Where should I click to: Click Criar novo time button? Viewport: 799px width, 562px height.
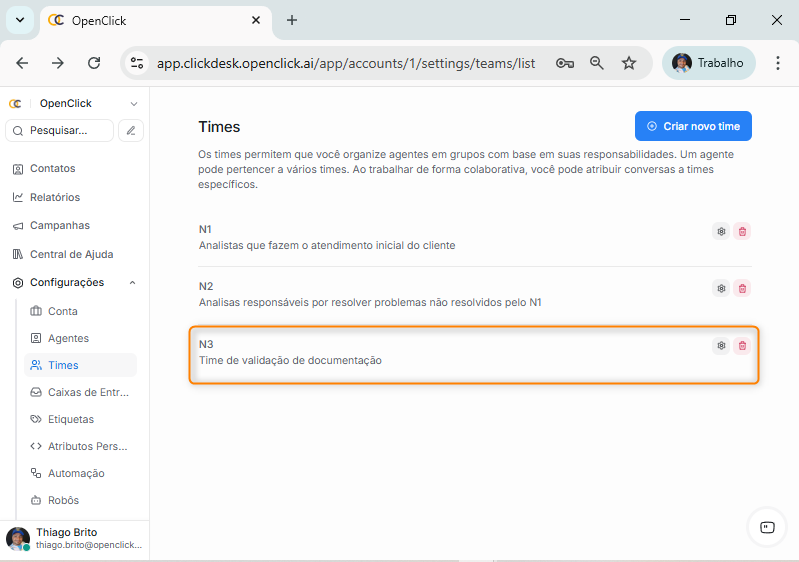click(x=693, y=126)
